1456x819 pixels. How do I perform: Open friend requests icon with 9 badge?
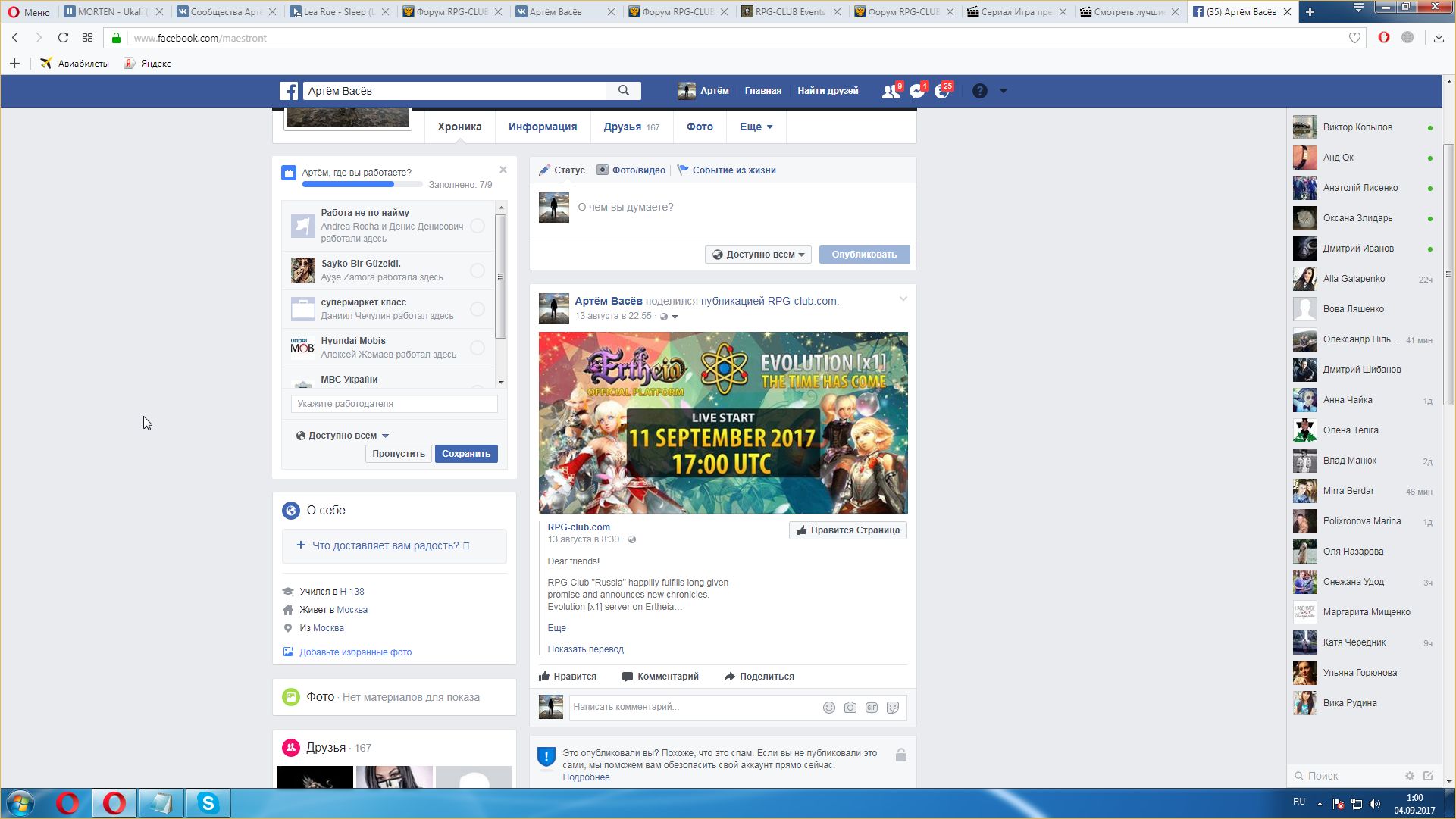point(891,91)
